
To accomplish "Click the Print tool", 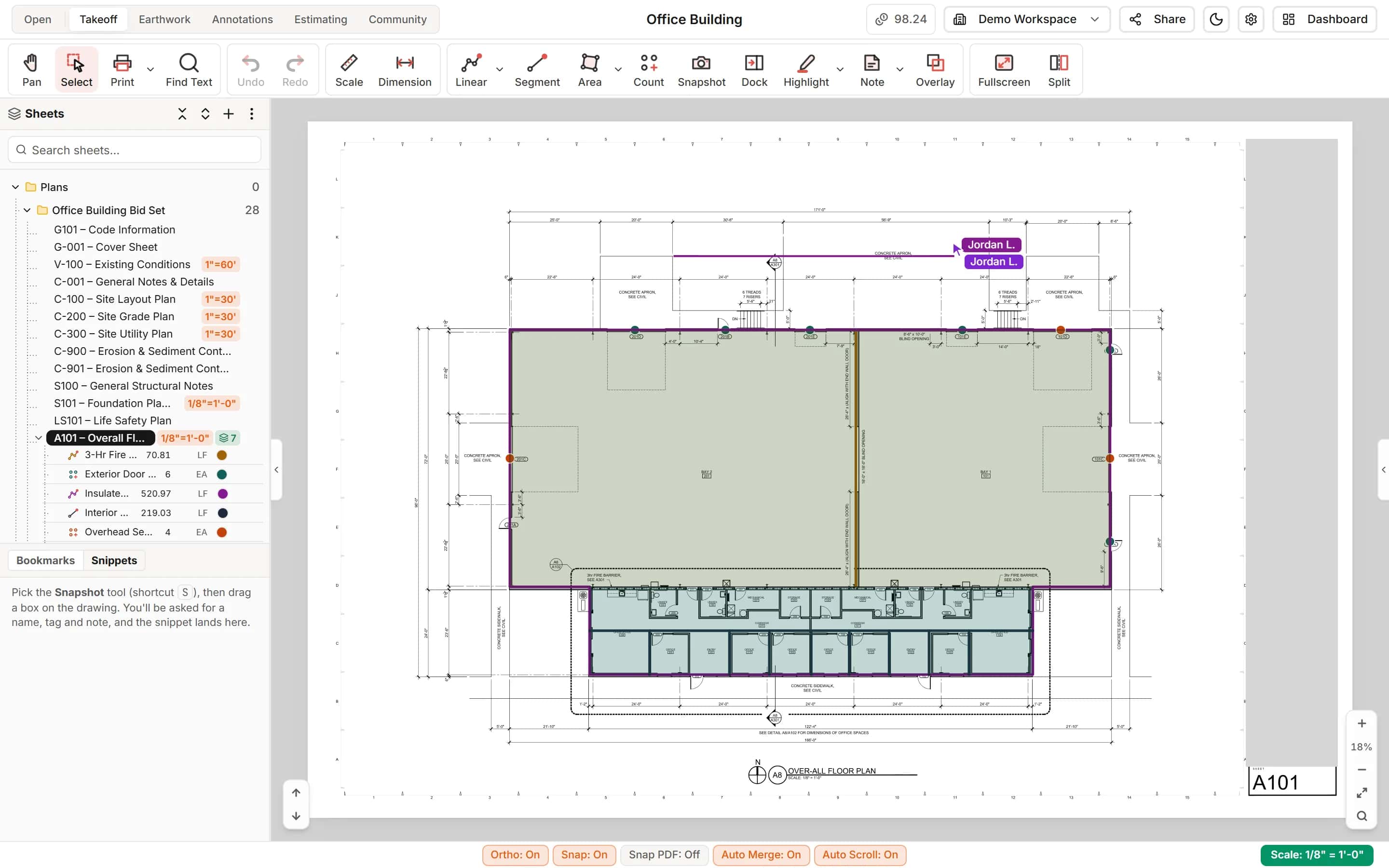I will coord(122,70).
